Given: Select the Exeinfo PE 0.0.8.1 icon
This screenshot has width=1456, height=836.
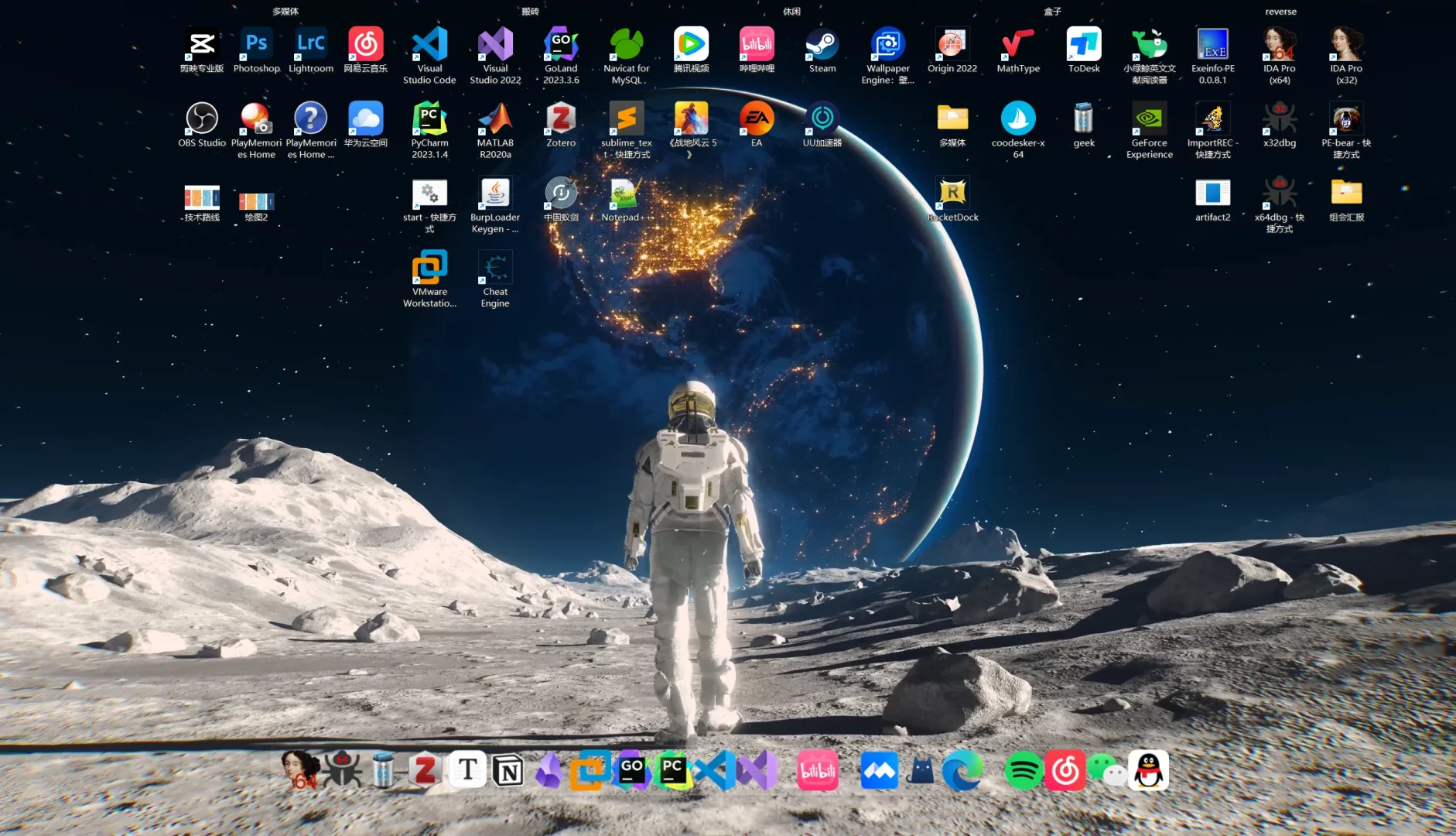Looking at the screenshot, I should 1213,56.
